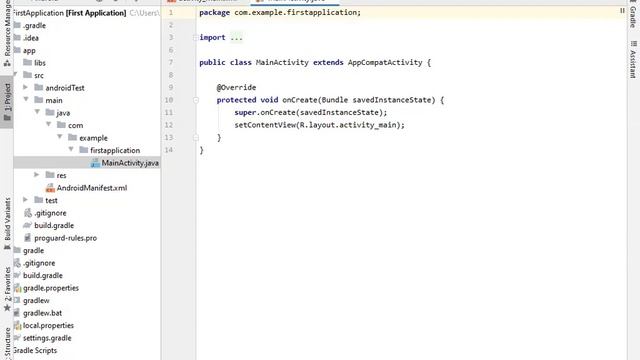
Task: Collapse the example package arrow
Action: [x=60, y=137]
